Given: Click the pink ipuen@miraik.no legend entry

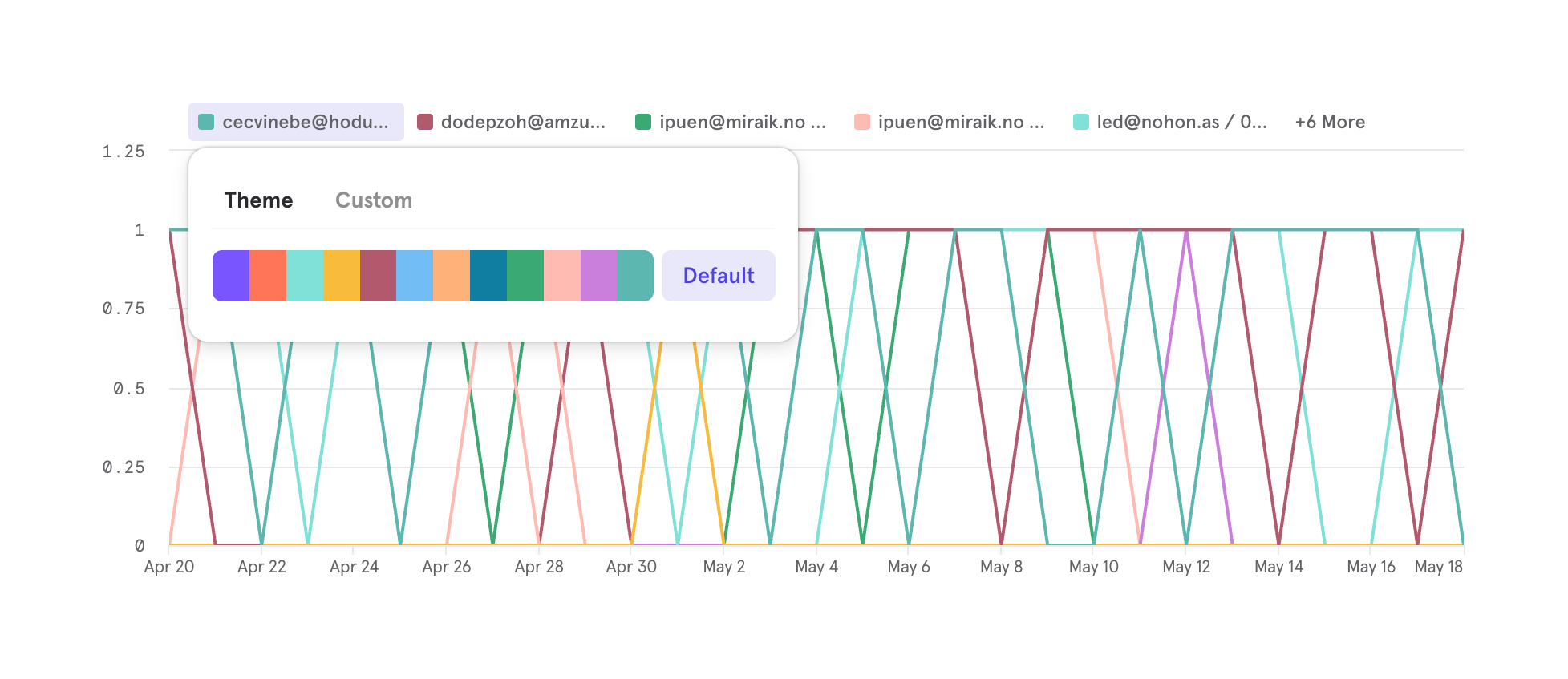Looking at the screenshot, I should pos(950,122).
